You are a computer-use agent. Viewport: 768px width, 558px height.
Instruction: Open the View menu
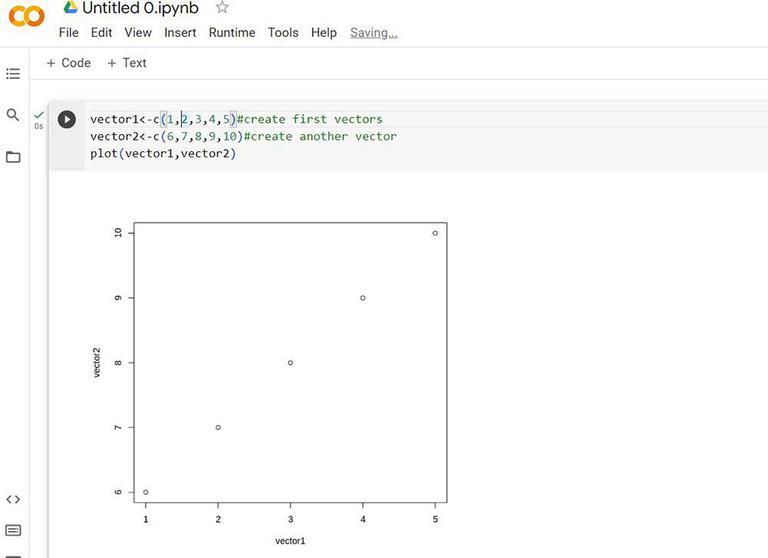[138, 32]
